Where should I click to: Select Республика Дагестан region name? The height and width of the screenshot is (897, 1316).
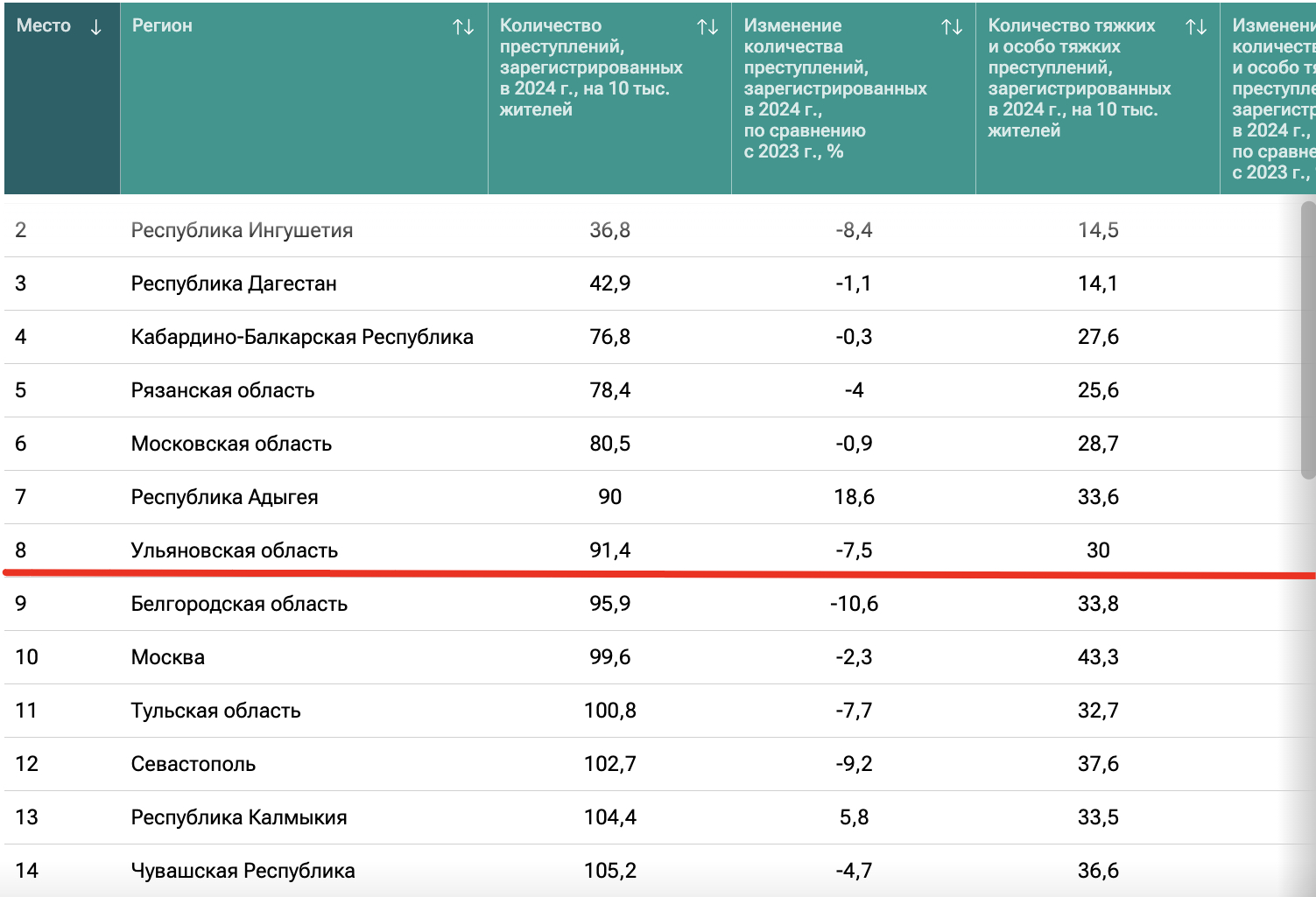234,284
